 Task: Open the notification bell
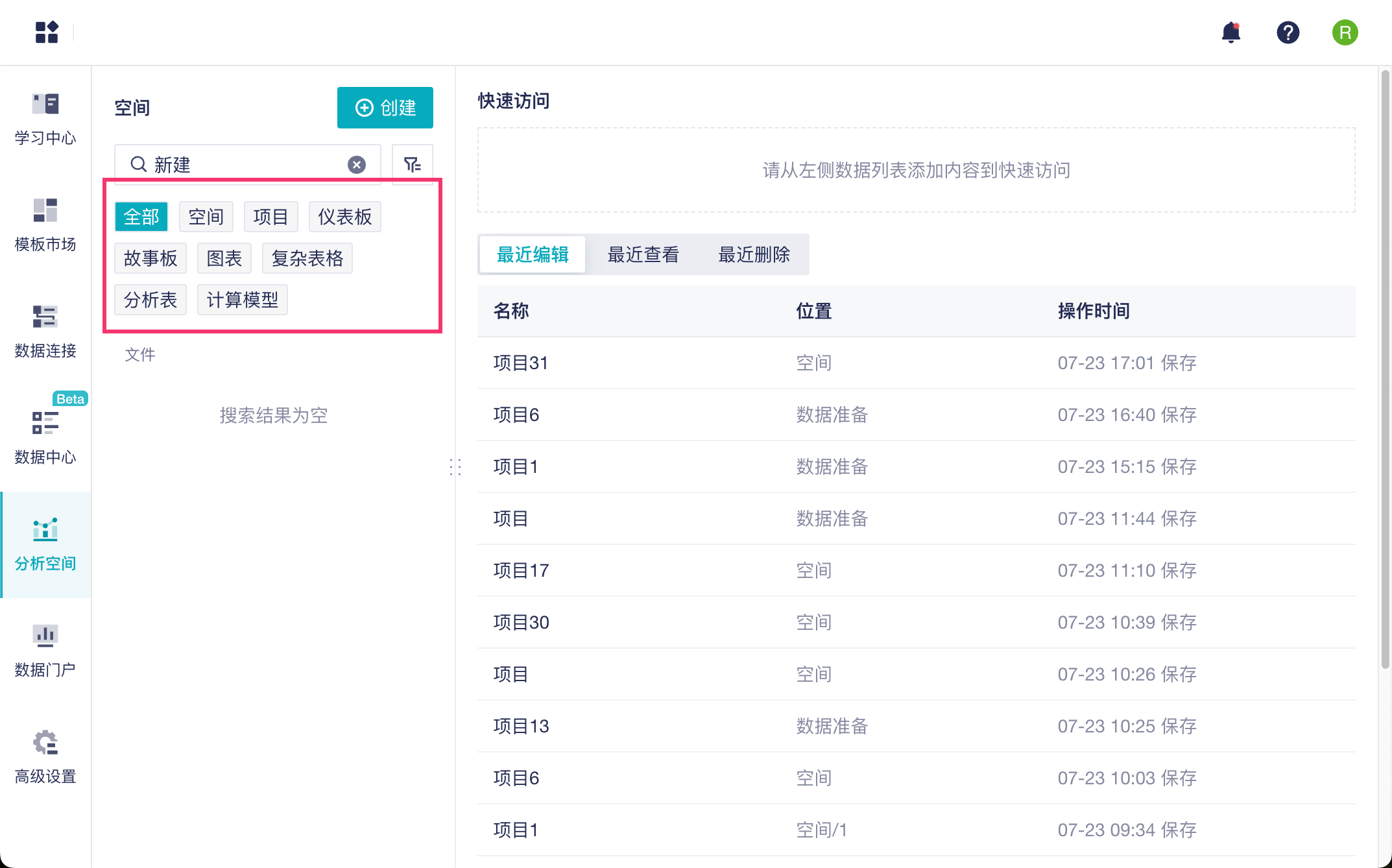click(1230, 32)
